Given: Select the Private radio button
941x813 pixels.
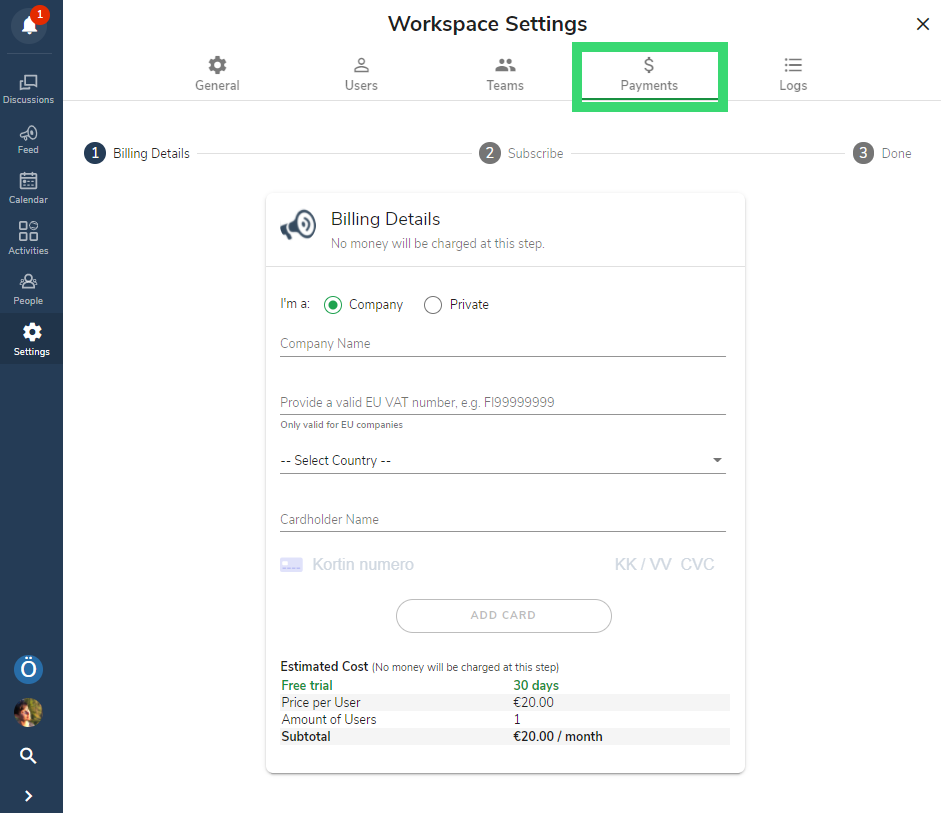Looking at the screenshot, I should pos(433,305).
